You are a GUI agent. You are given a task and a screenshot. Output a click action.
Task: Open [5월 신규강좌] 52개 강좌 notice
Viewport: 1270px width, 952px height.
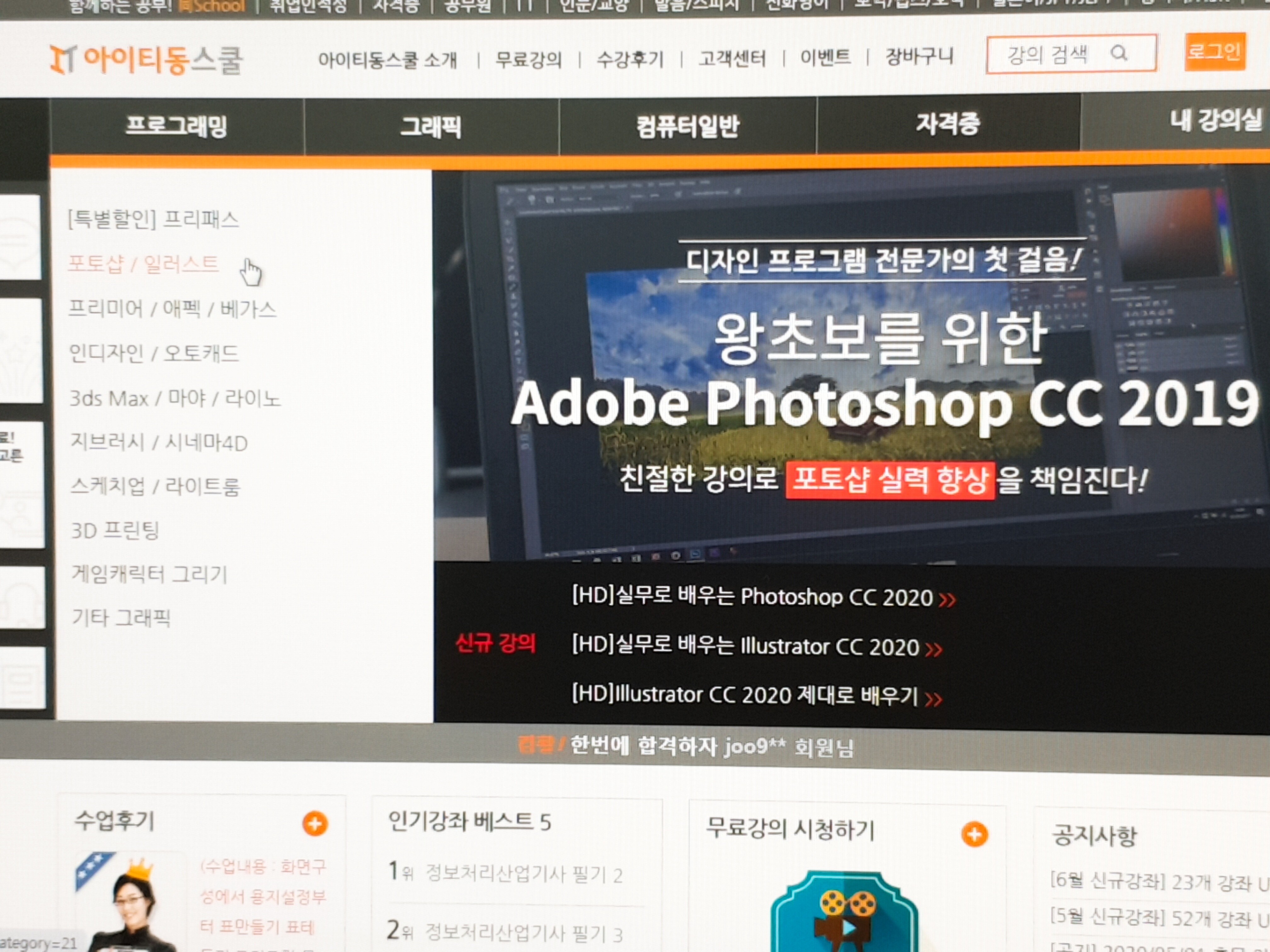click(1160, 918)
